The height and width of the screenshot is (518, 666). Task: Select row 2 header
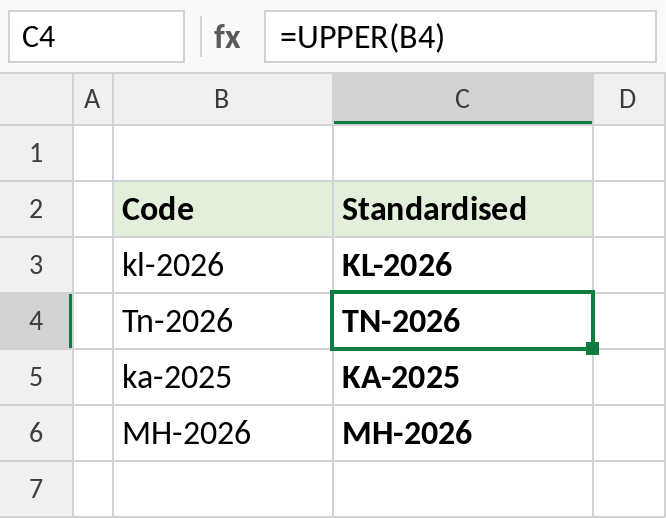[37, 209]
